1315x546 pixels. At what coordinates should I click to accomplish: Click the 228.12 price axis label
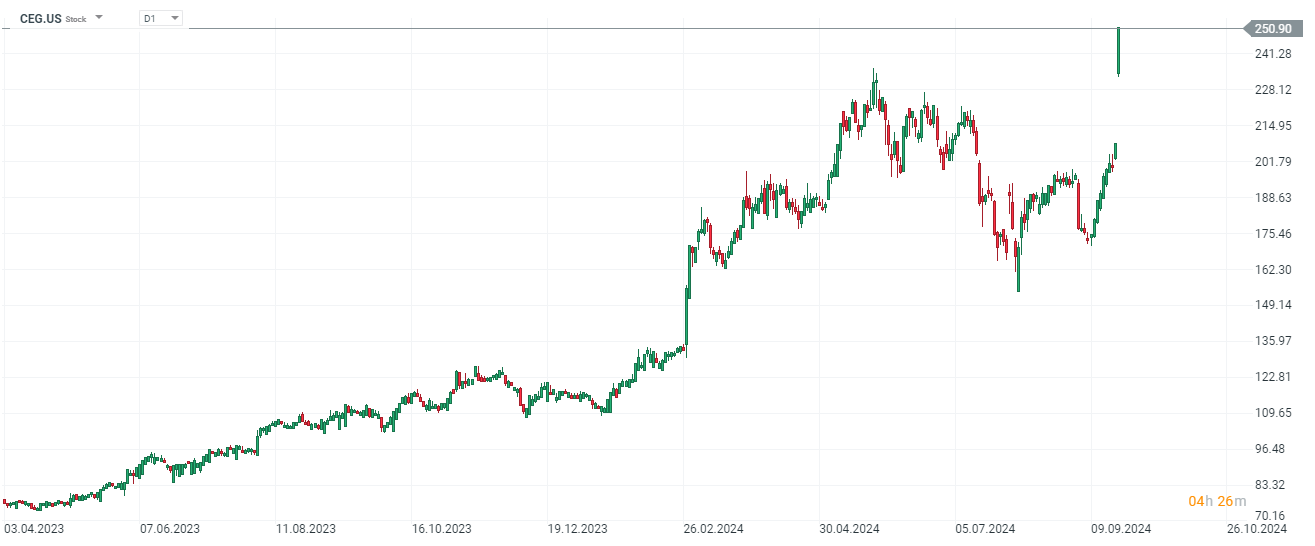[x=1272, y=90]
